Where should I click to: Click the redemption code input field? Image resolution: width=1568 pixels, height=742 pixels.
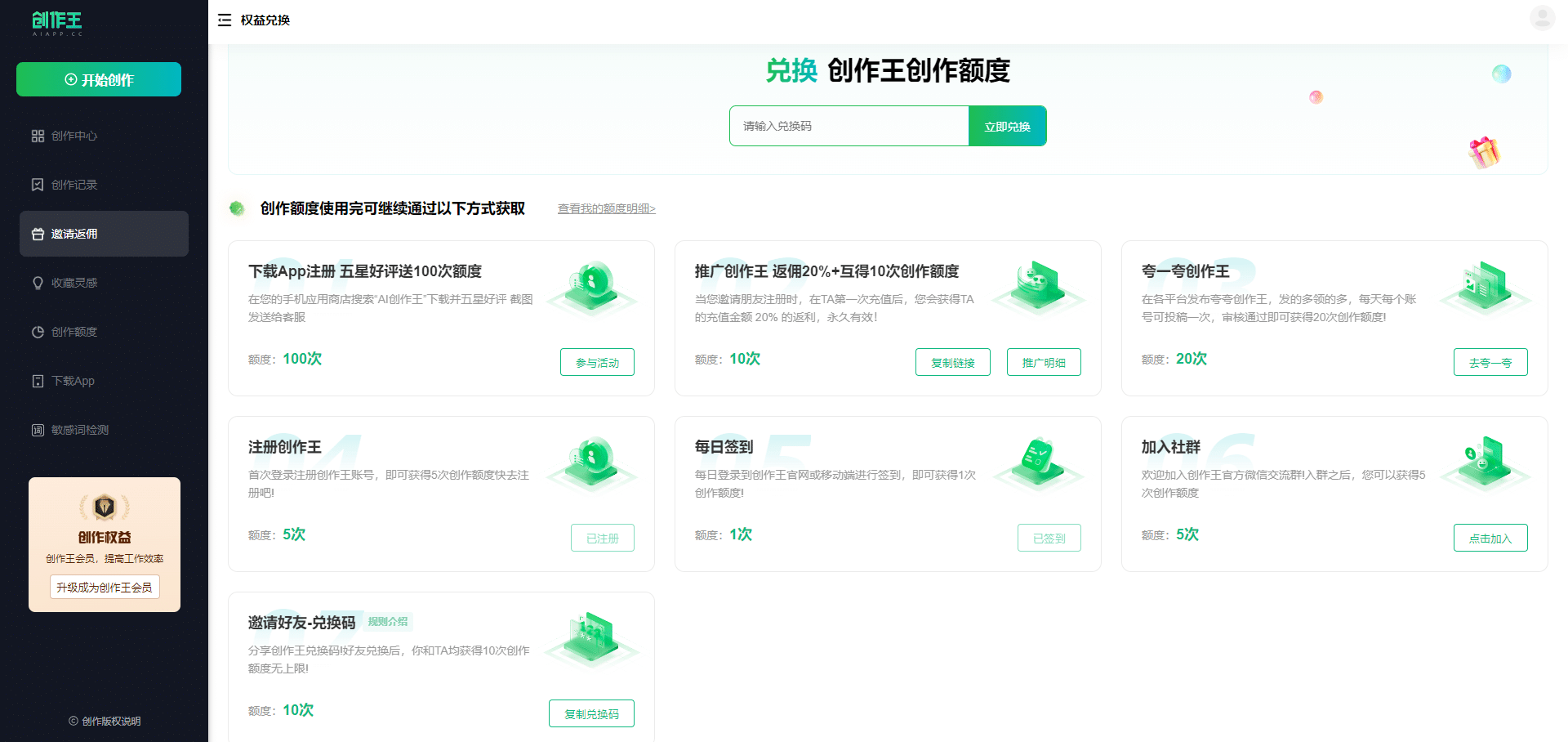(x=849, y=126)
